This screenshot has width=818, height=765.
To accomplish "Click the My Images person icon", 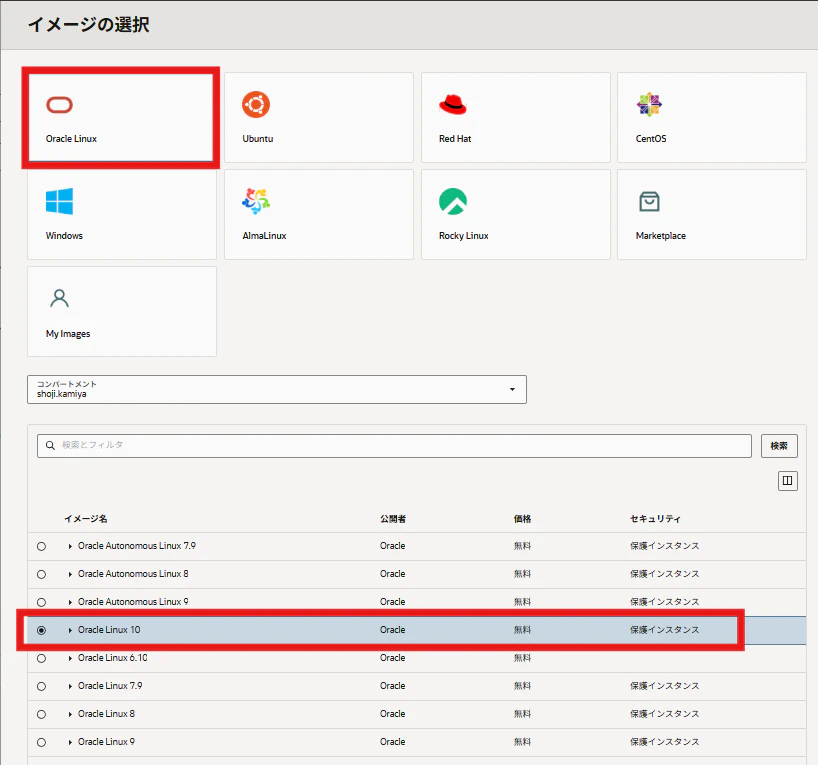I will coord(59,298).
